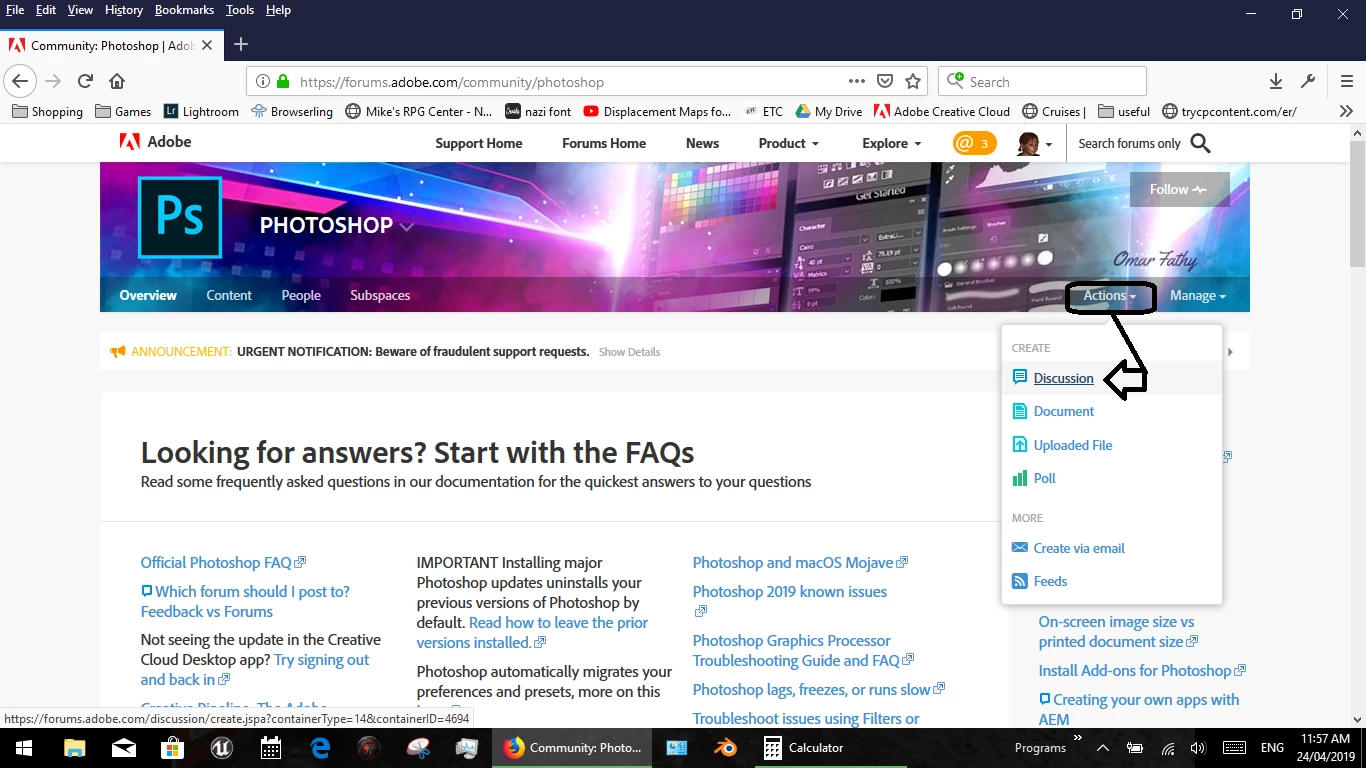Bookmark this page with star icon
Image resolution: width=1366 pixels, height=768 pixels.
tap(912, 81)
